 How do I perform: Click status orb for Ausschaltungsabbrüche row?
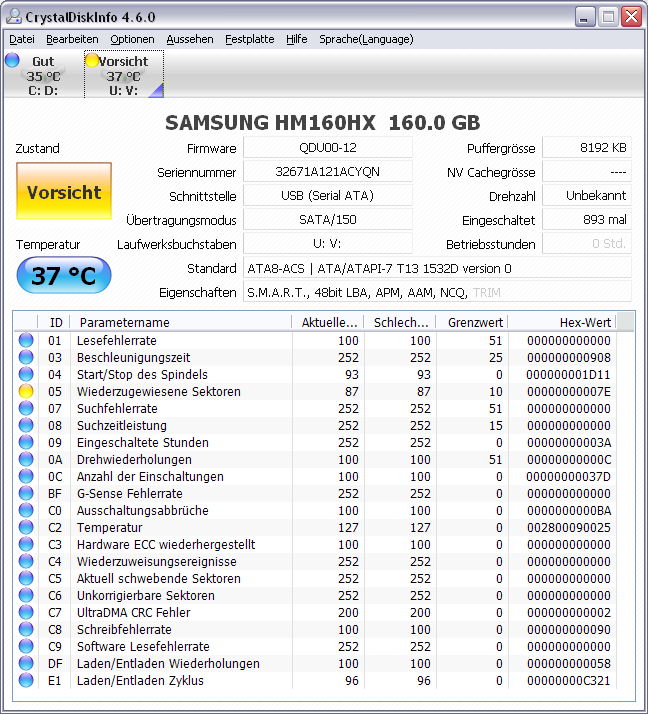tap(26, 510)
